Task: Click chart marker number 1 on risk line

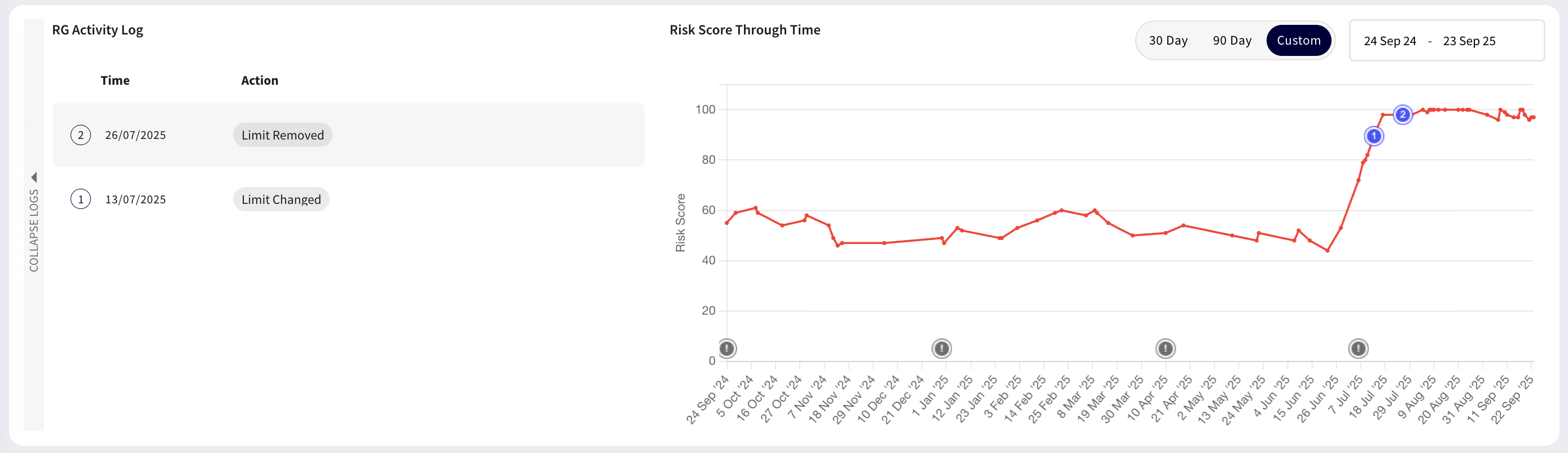Action: tap(1374, 136)
